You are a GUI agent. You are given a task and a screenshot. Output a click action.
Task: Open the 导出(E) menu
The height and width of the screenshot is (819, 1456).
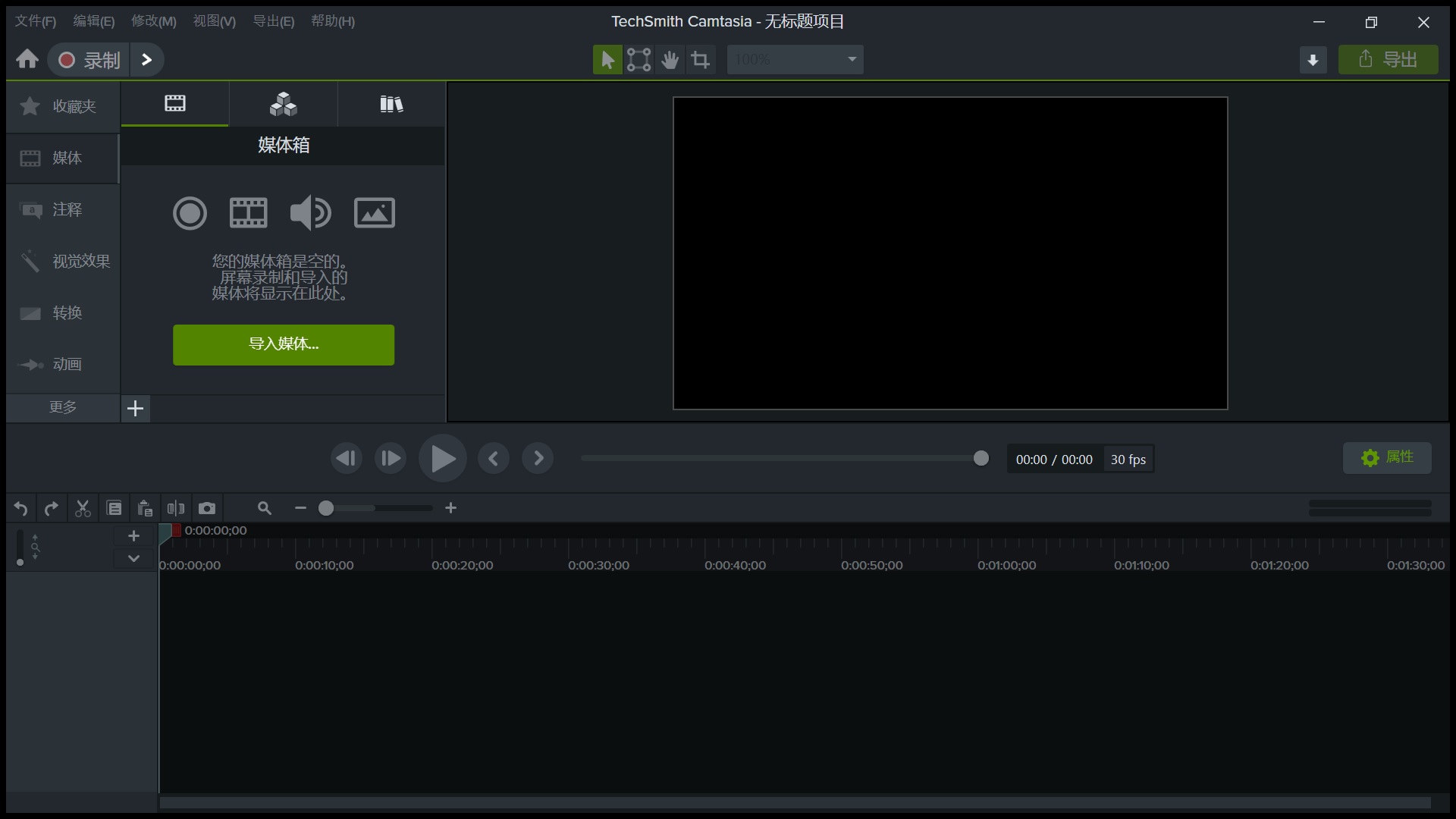point(274,21)
